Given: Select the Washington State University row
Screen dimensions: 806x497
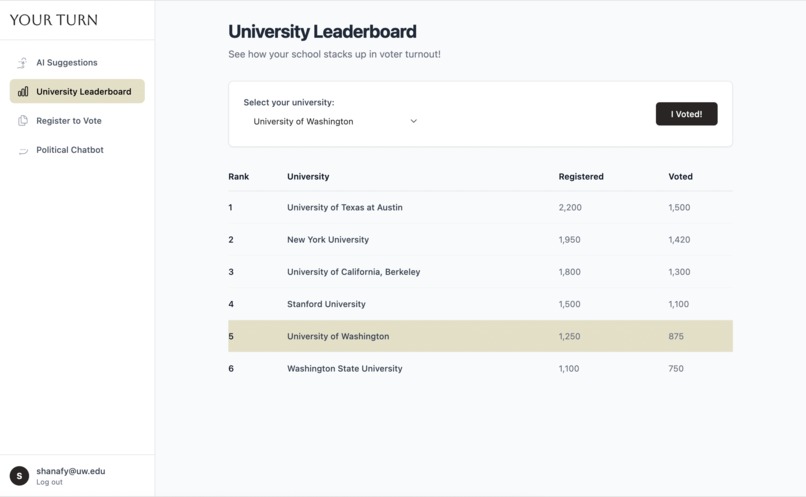Looking at the screenshot, I should pyautogui.click(x=480, y=369).
